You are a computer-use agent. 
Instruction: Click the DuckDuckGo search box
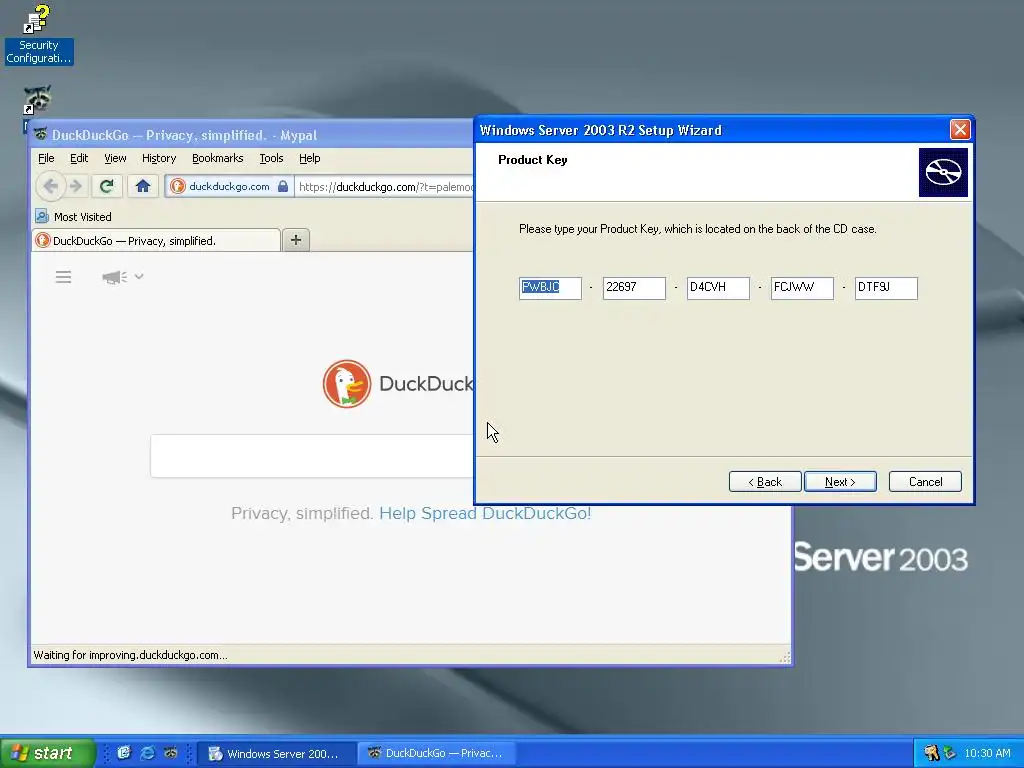[312, 456]
